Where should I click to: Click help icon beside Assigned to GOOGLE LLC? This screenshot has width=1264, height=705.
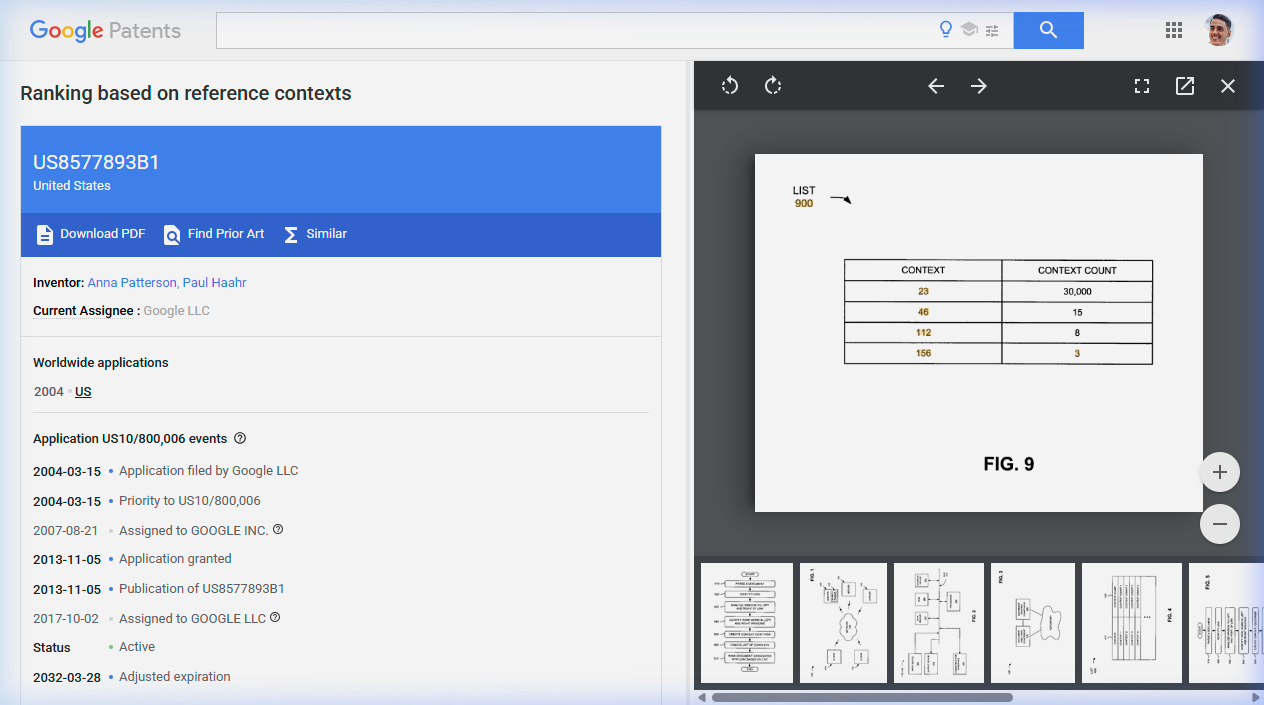275,617
